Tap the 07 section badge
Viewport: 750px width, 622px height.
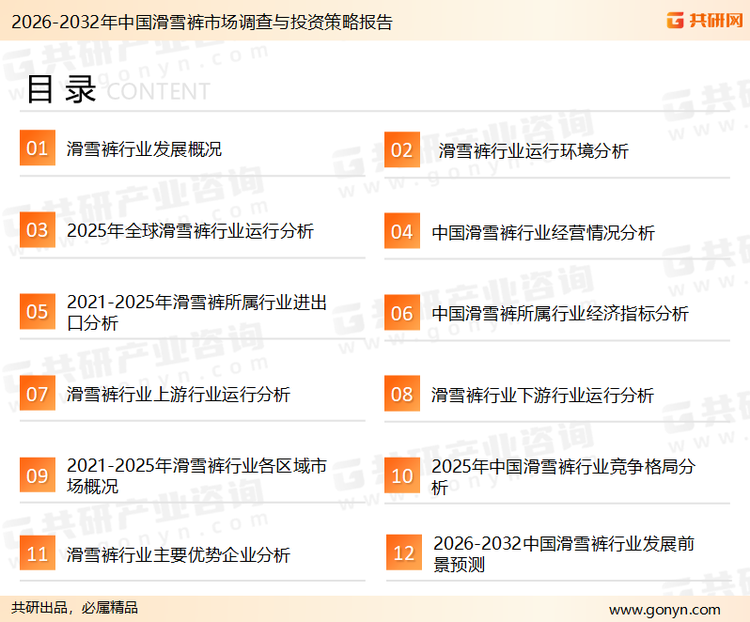click(x=37, y=394)
